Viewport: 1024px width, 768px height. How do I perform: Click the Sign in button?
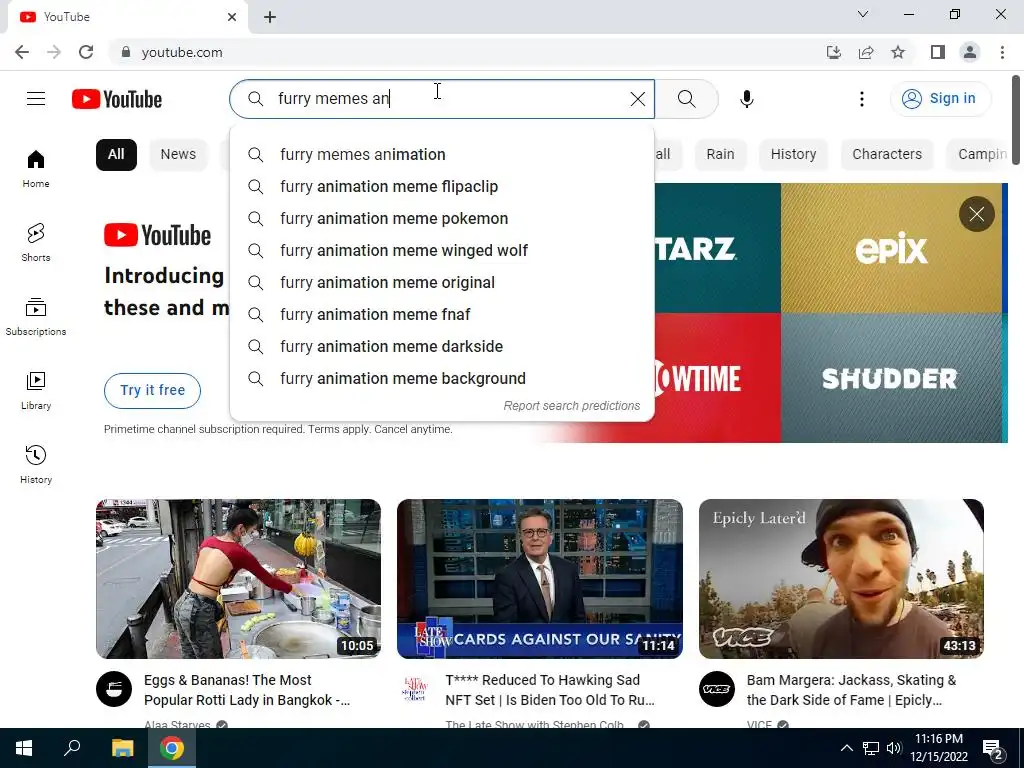click(x=940, y=99)
